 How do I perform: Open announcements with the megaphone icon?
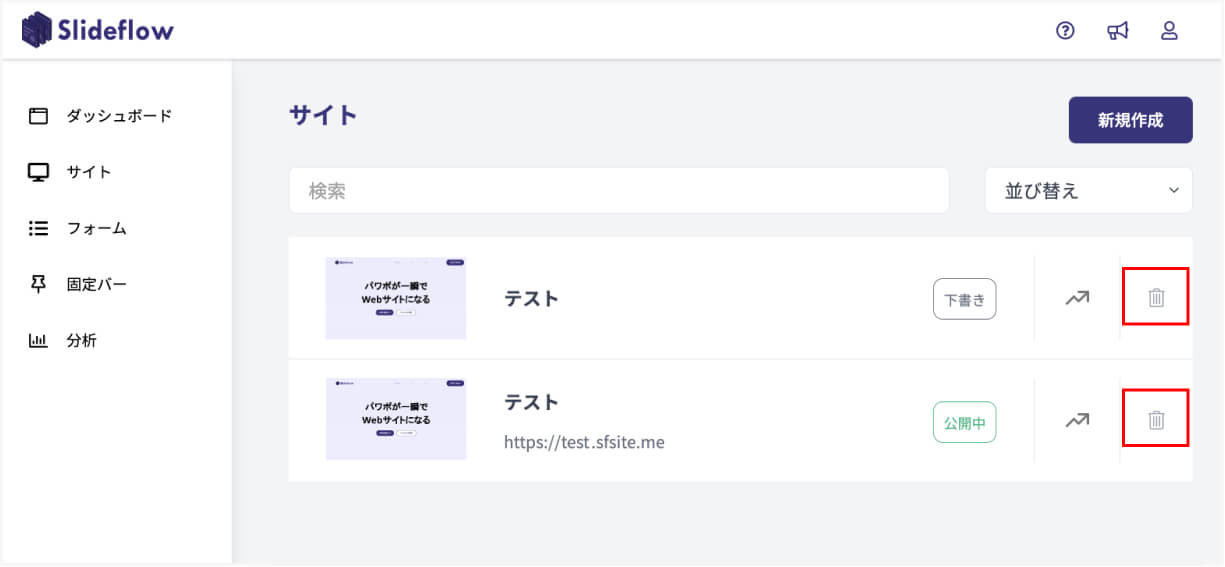pos(1117,31)
